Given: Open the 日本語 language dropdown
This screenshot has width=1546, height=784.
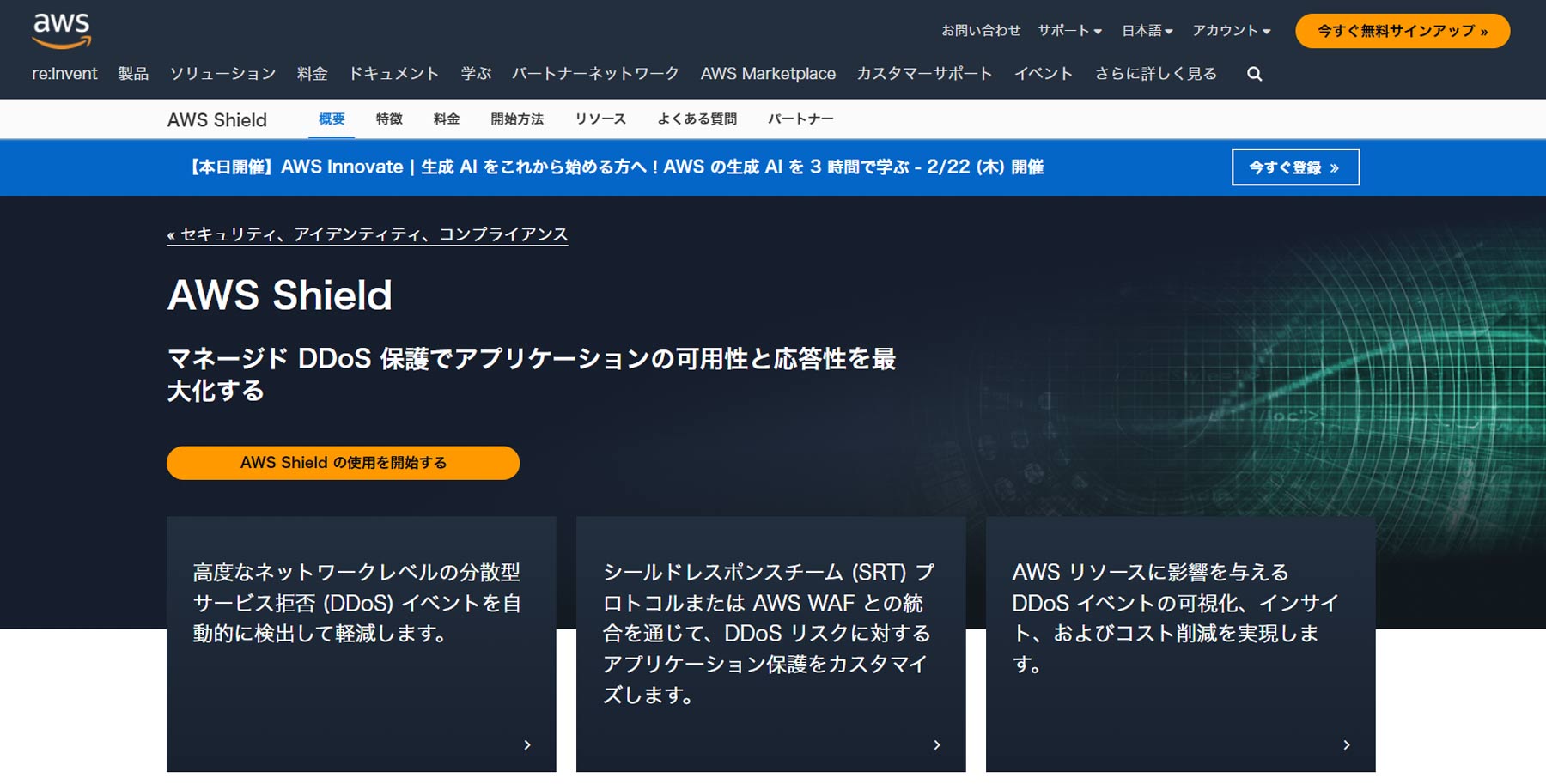Looking at the screenshot, I should click(x=1143, y=29).
